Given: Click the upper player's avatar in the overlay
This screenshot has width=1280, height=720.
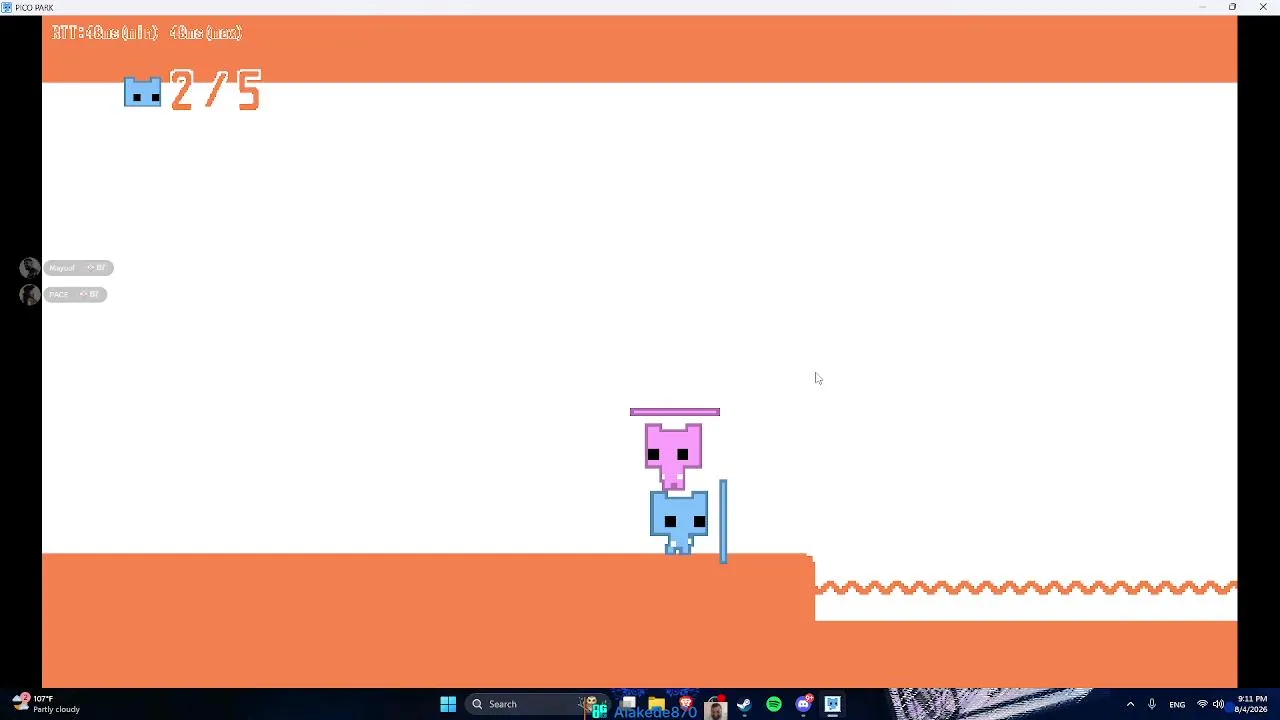Looking at the screenshot, I should [x=29, y=268].
